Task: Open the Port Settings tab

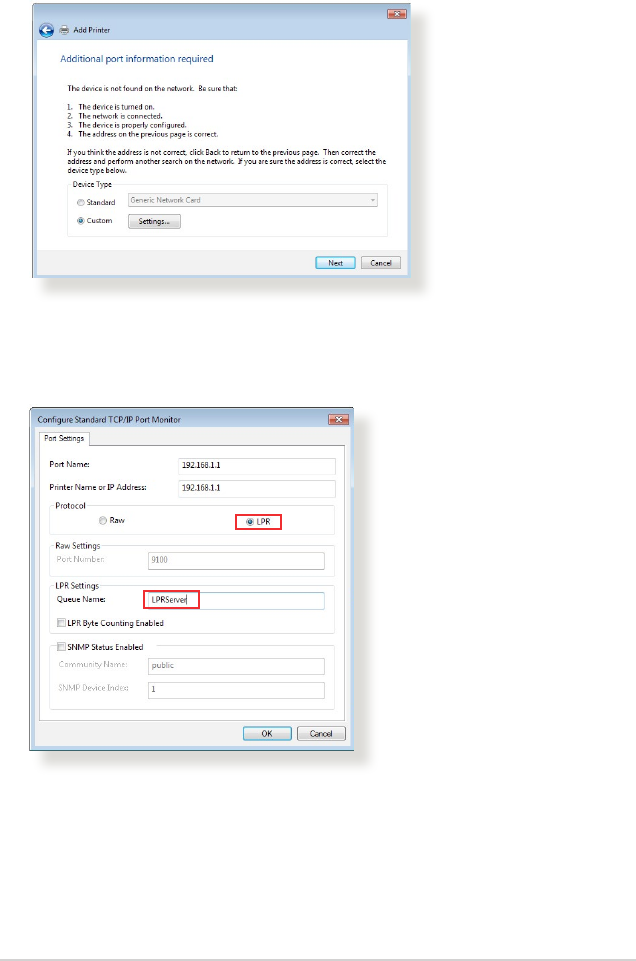Action: click(x=64, y=438)
